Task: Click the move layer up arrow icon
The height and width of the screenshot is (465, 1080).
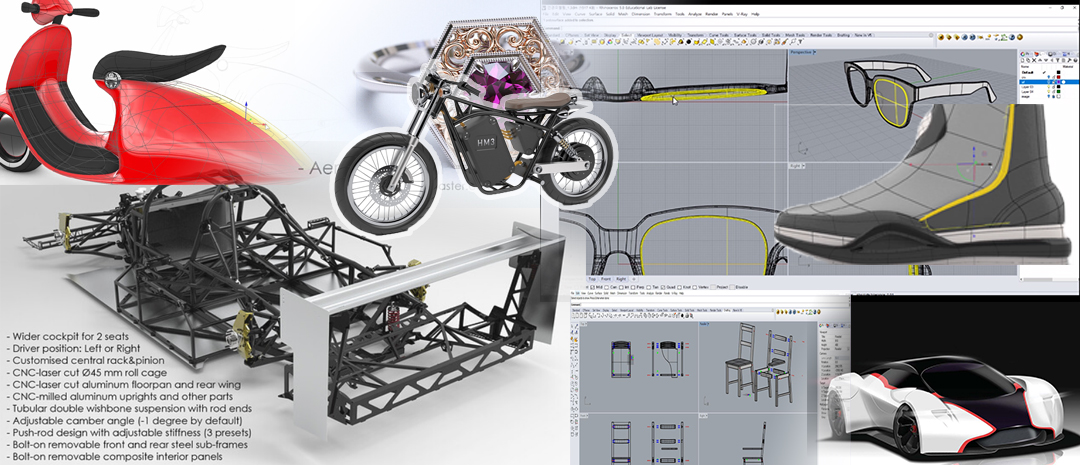Action: (1040, 61)
